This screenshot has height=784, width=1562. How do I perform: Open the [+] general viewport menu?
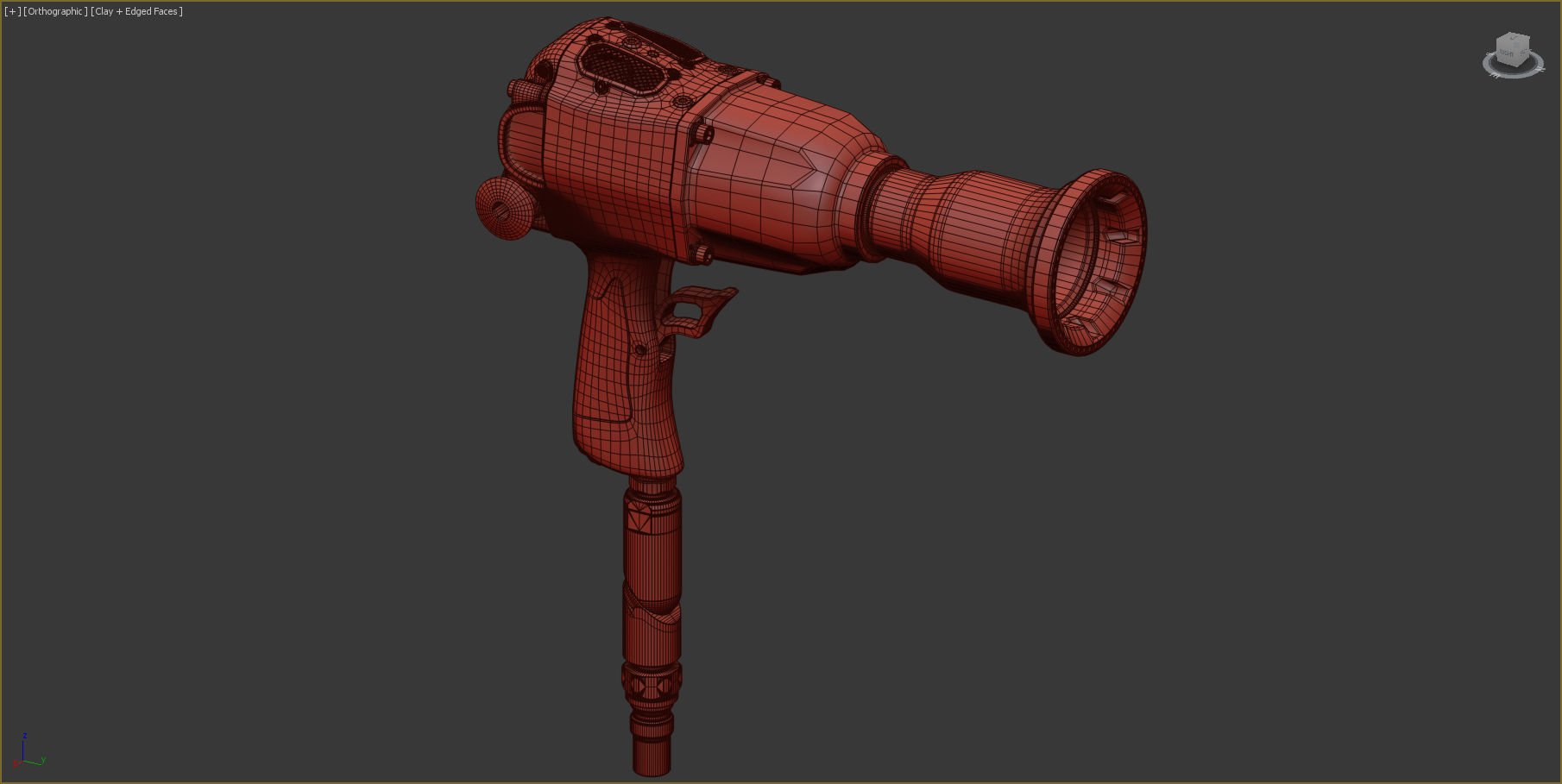coord(12,11)
